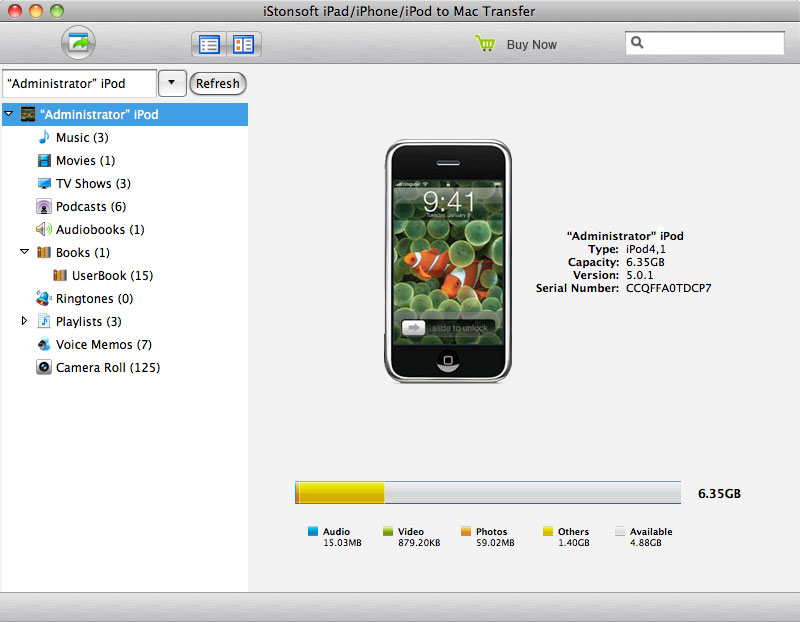Switch to list view mode
800x622 pixels.
pyautogui.click(x=209, y=44)
